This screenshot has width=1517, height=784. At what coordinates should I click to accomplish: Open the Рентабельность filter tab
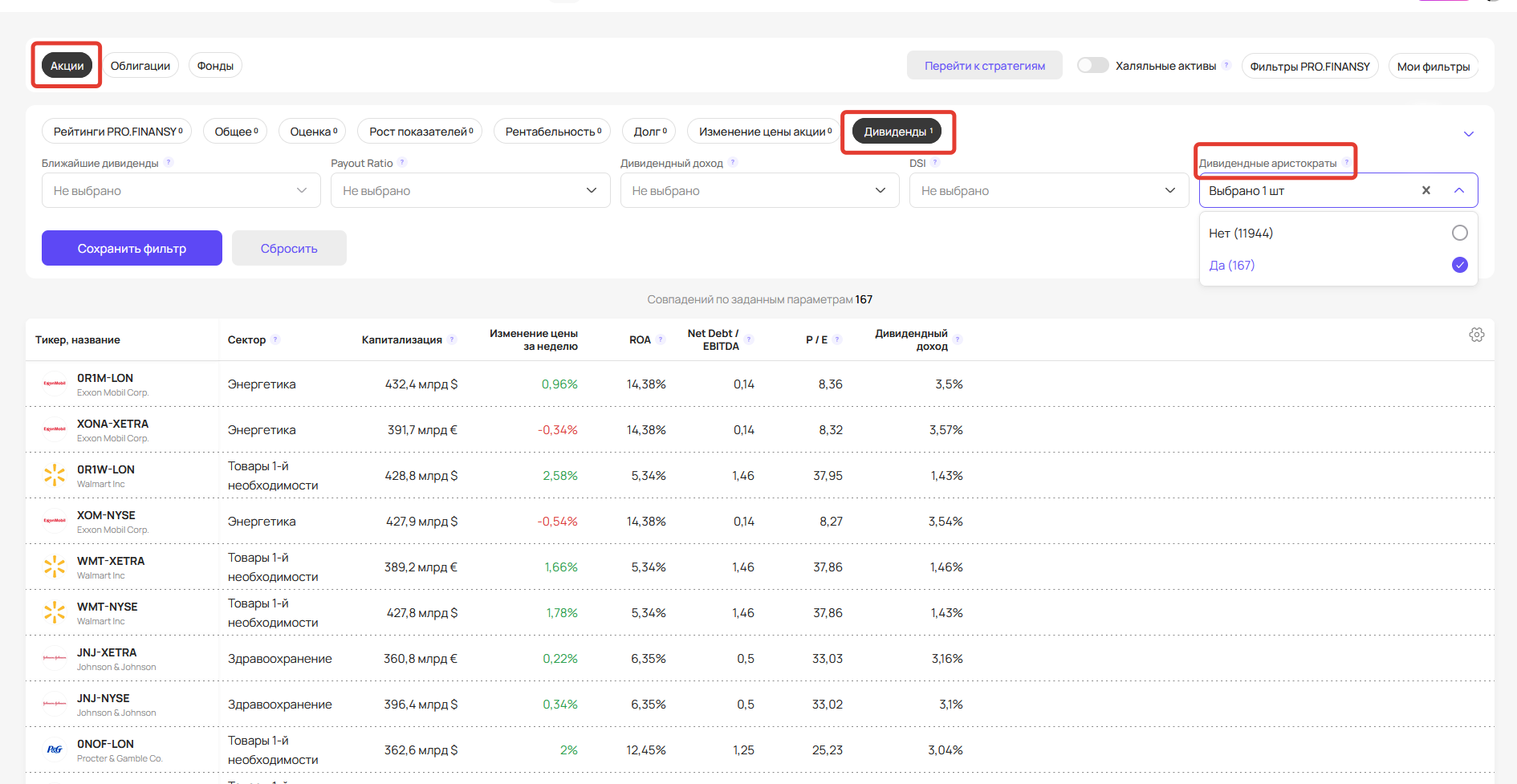pos(552,132)
